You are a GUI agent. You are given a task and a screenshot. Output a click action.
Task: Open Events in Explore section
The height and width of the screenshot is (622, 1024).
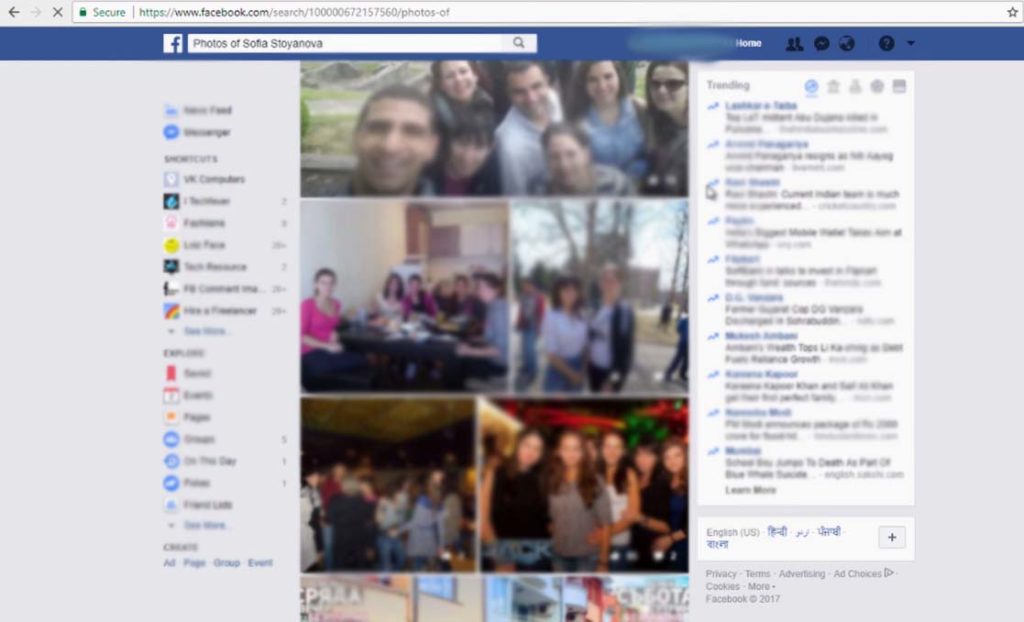(189, 395)
